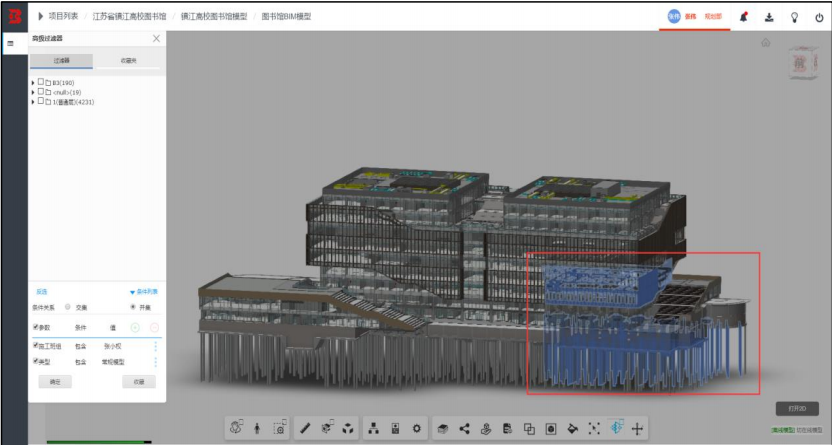Viewport: 832px width, 445px height.
Task: Select the pan move cross-arrows tool
Action: click(638, 429)
